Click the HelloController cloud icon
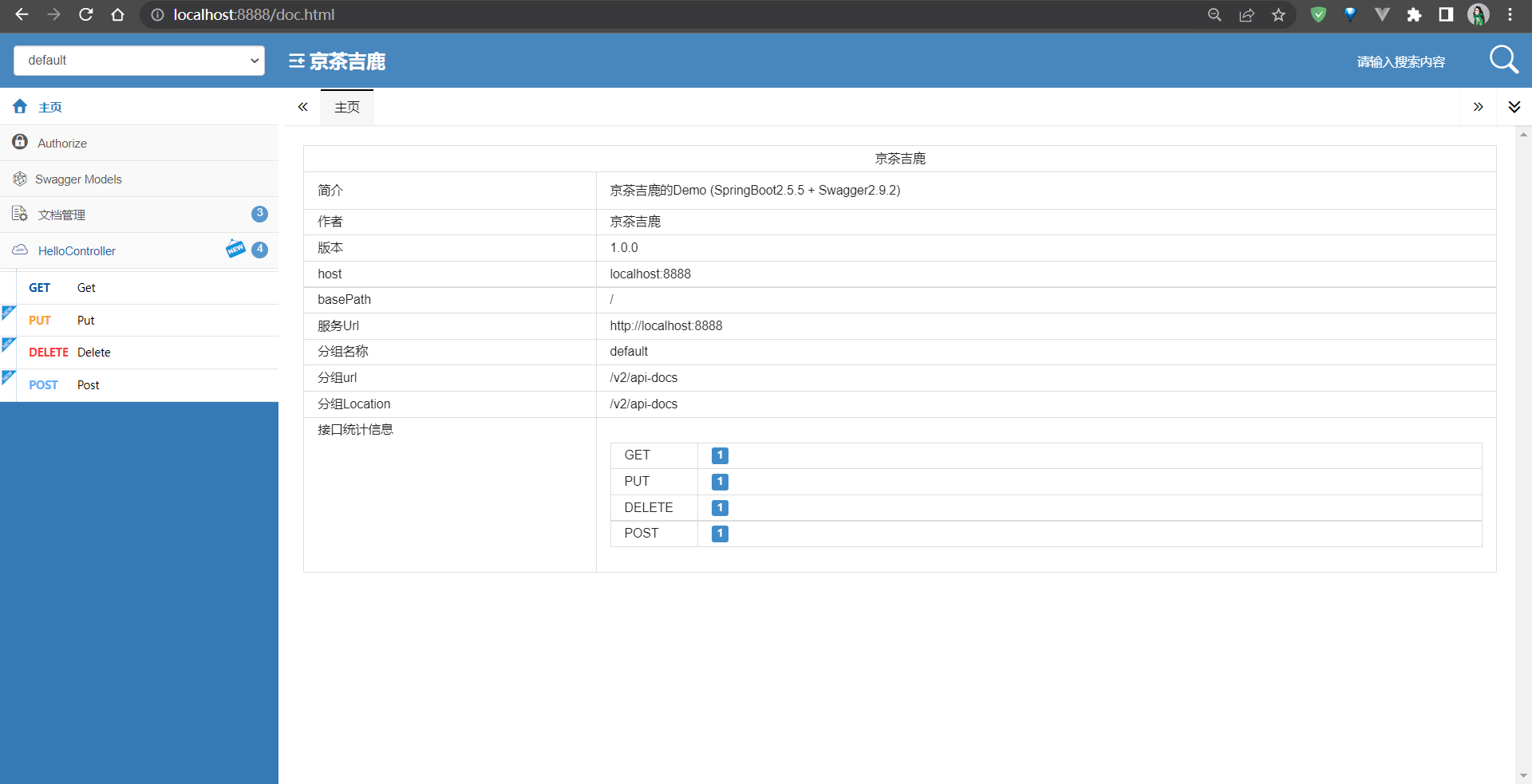The image size is (1532, 784). 20,250
